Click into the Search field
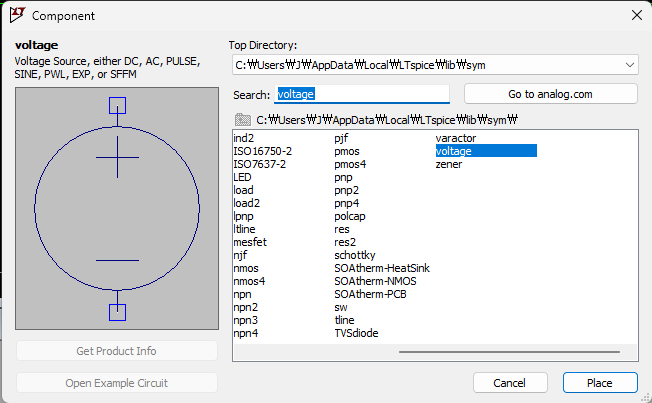652x403 pixels. coord(362,94)
